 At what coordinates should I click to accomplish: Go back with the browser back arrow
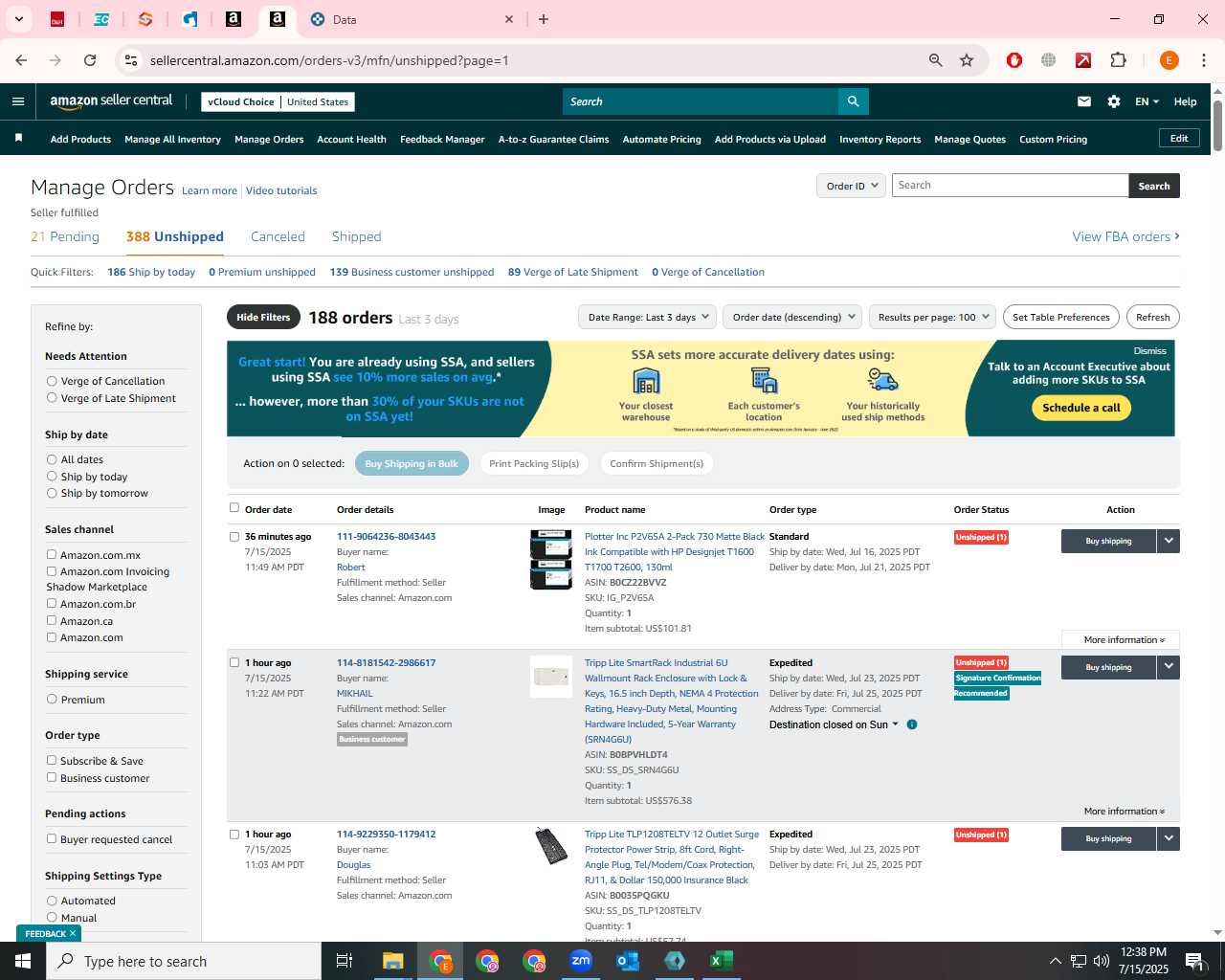[x=21, y=60]
